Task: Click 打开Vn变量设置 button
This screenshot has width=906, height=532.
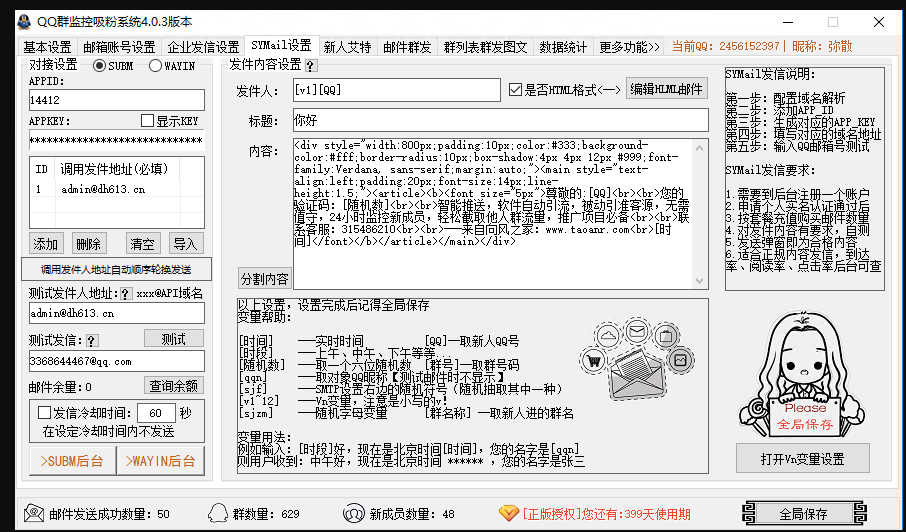Action: [803, 459]
